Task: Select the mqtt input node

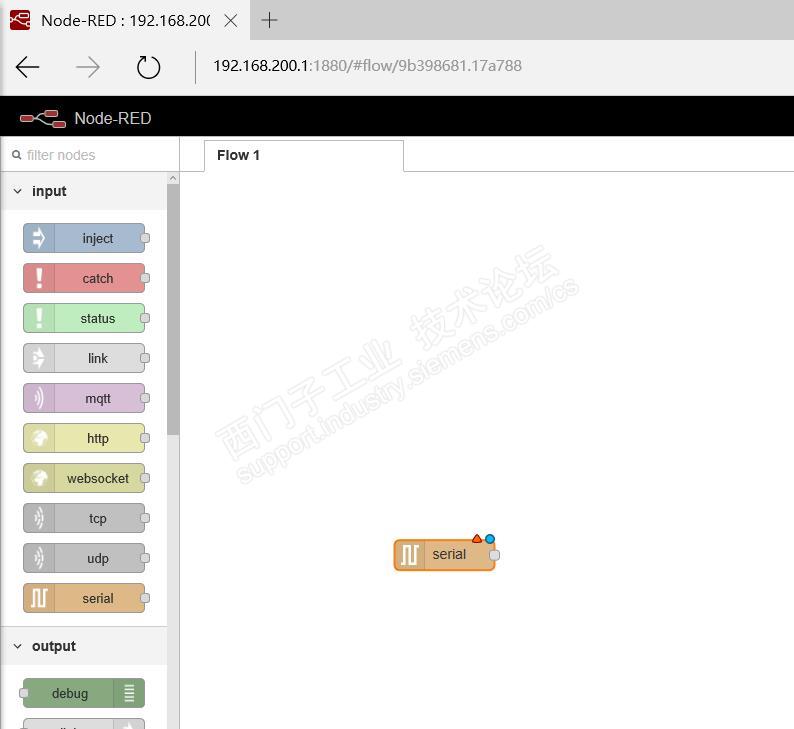Action: (x=84, y=398)
